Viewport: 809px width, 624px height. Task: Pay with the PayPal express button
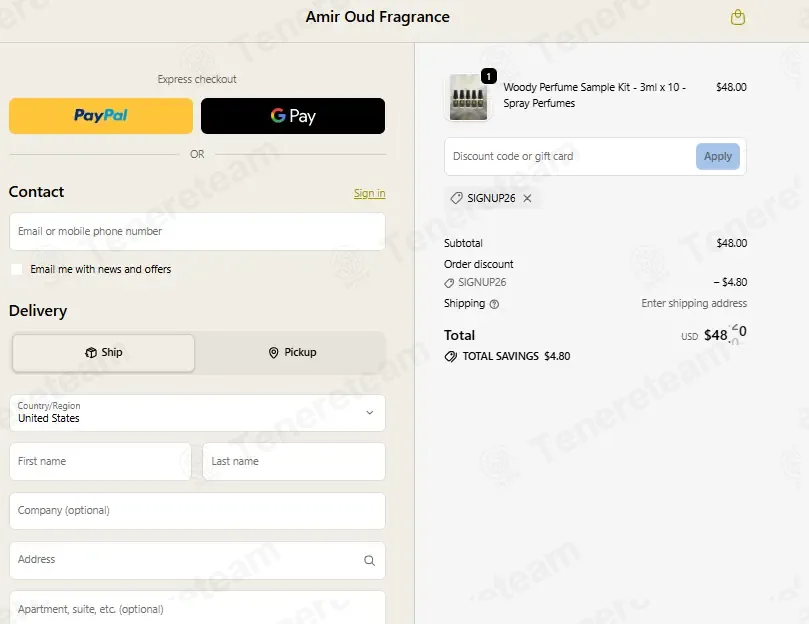click(101, 116)
